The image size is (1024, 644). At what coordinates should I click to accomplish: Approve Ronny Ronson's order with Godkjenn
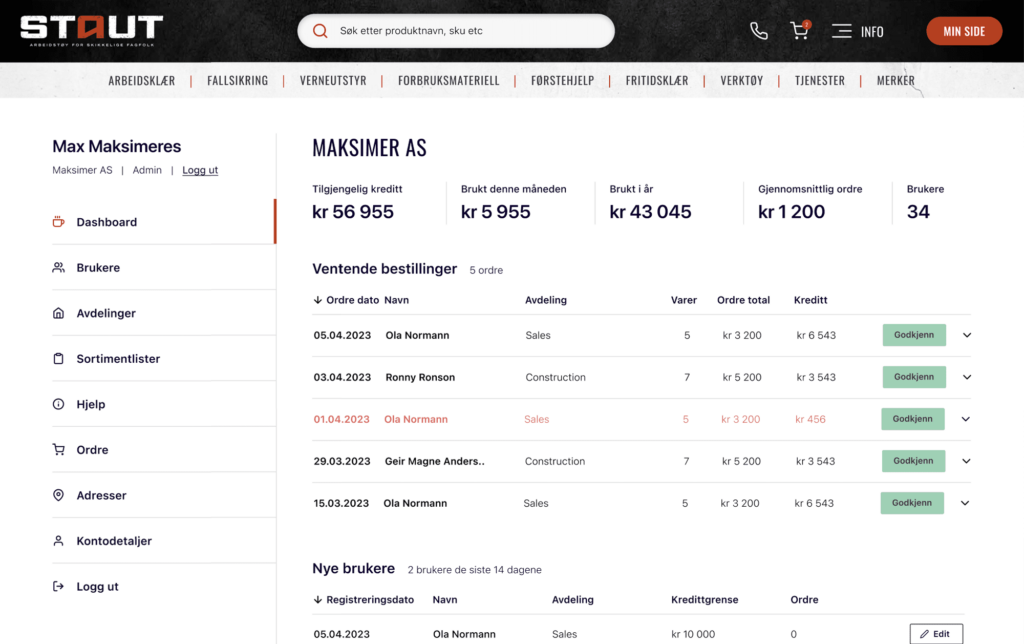click(913, 377)
